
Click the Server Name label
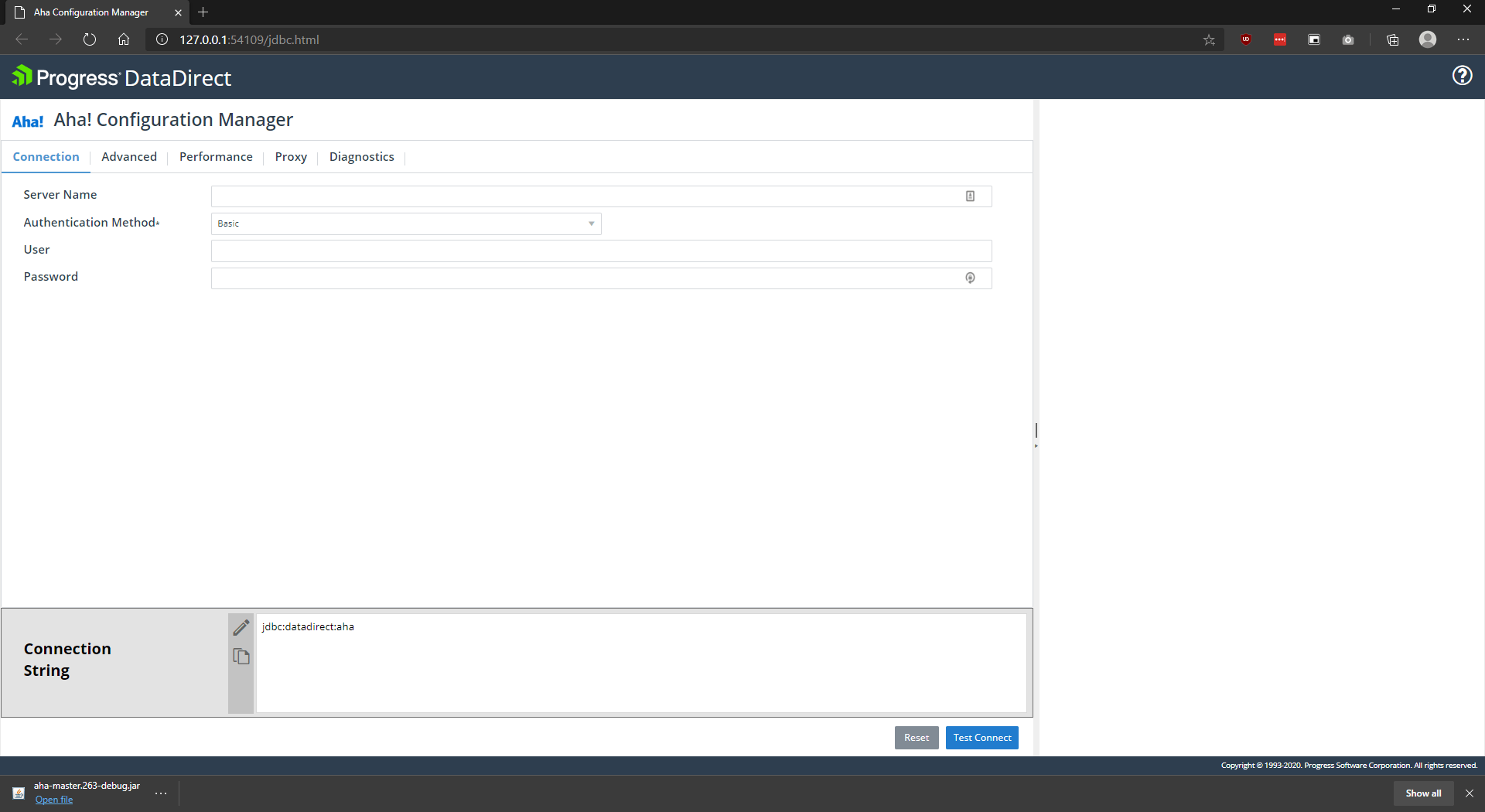point(60,195)
